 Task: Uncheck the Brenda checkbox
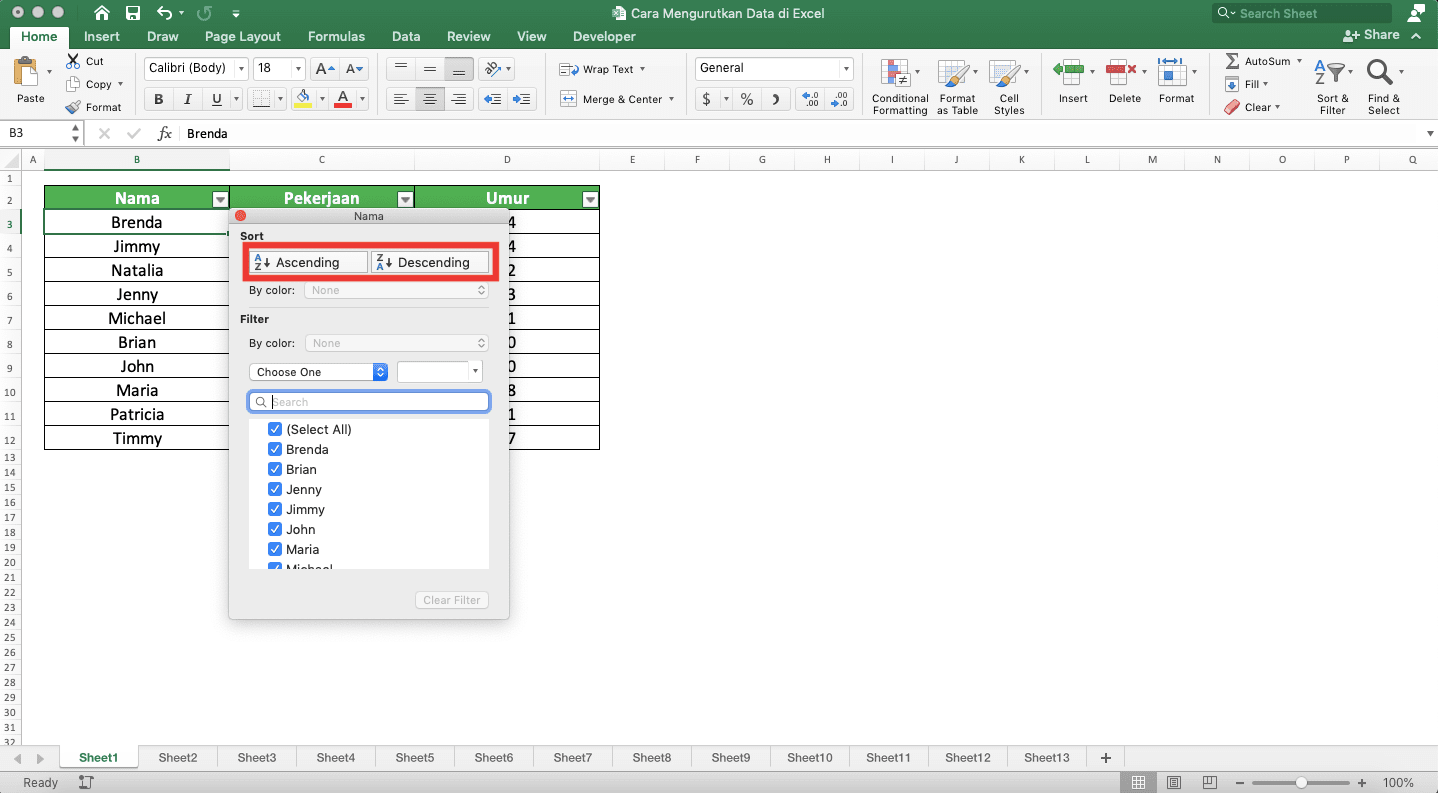[x=275, y=449]
